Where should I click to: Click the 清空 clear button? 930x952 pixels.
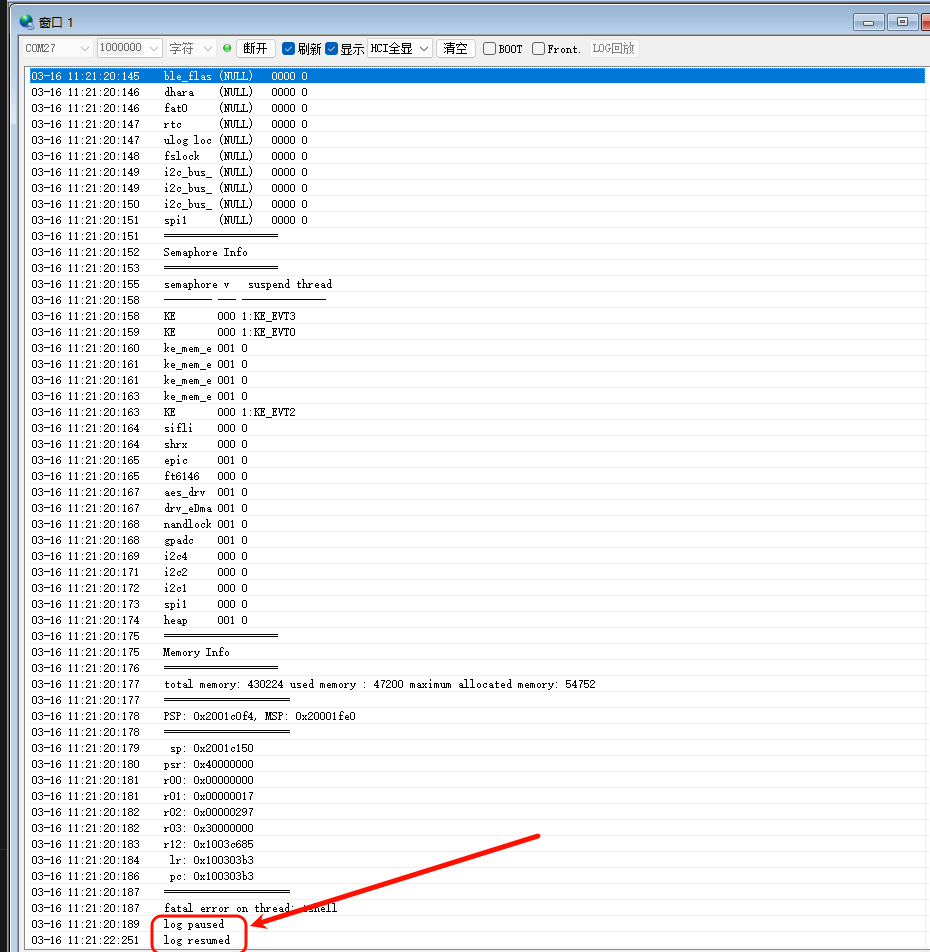click(455, 49)
